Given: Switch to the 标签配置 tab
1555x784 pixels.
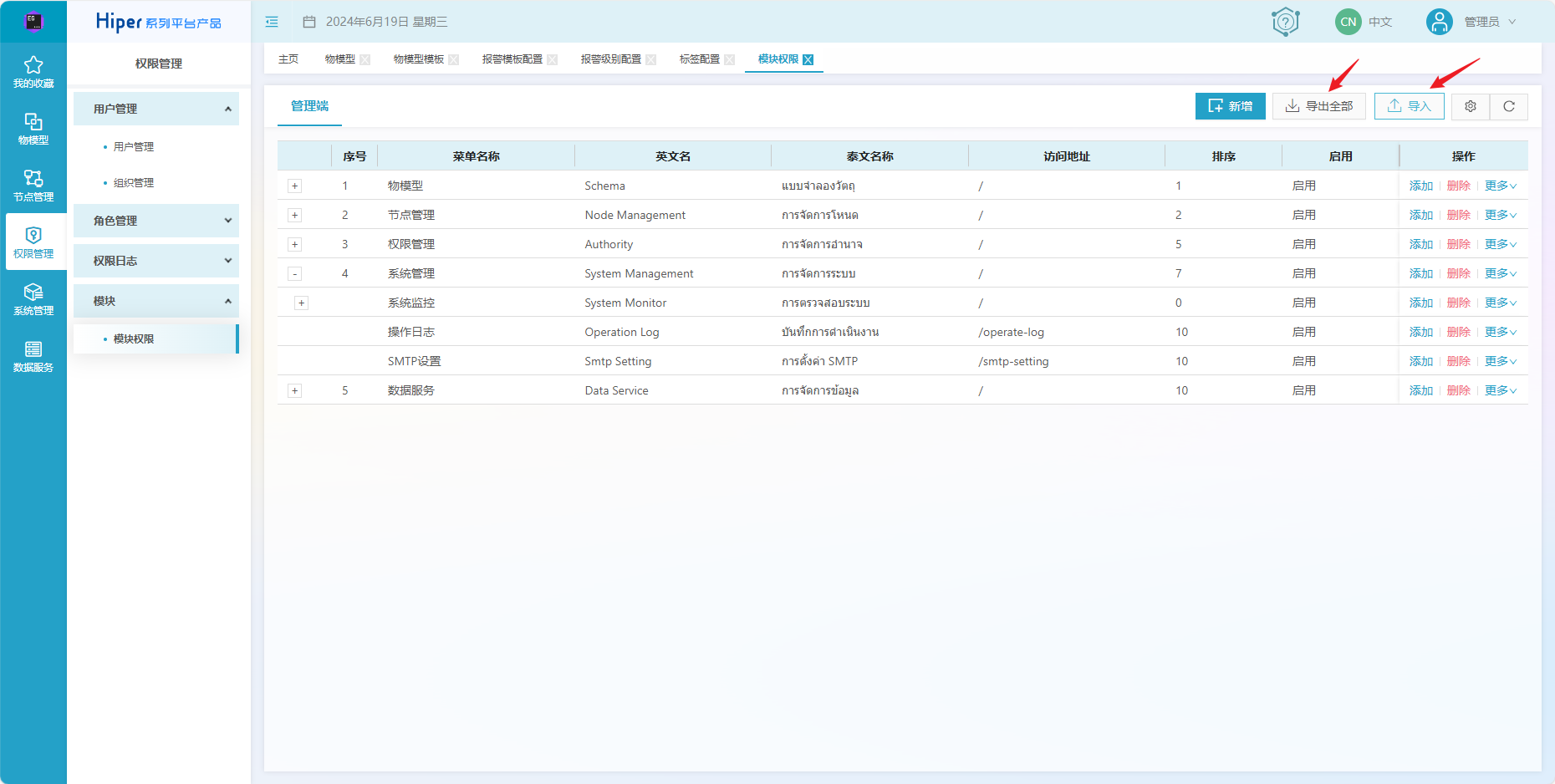Looking at the screenshot, I should point(700,59).
